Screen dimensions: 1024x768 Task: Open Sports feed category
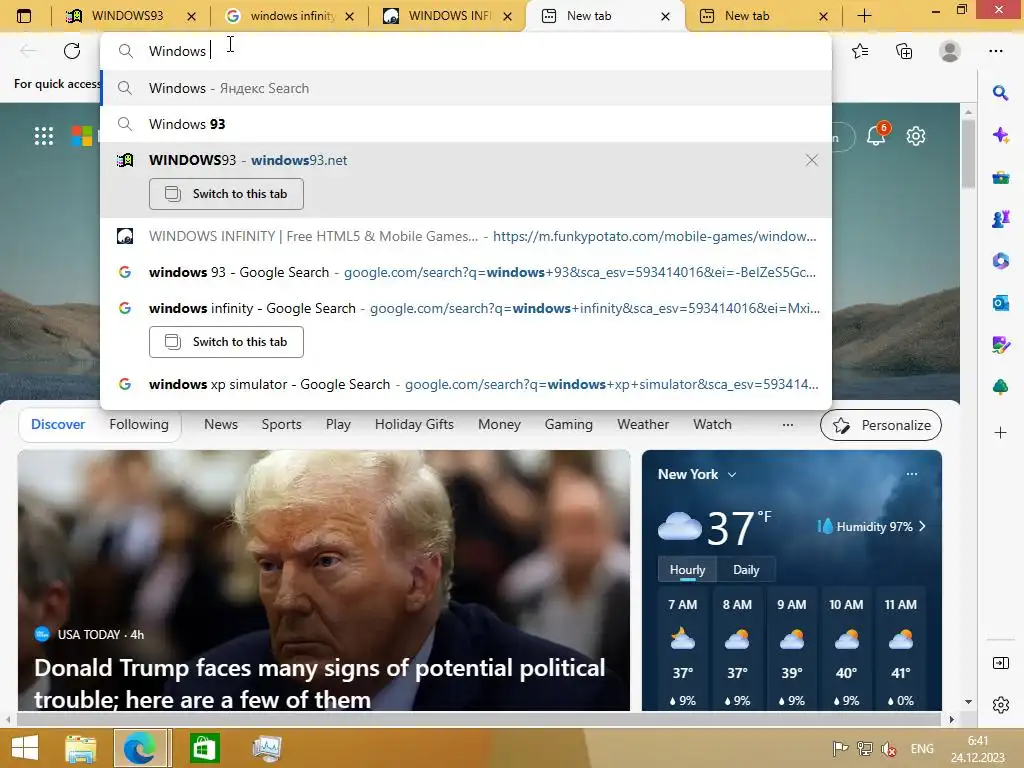281,424
